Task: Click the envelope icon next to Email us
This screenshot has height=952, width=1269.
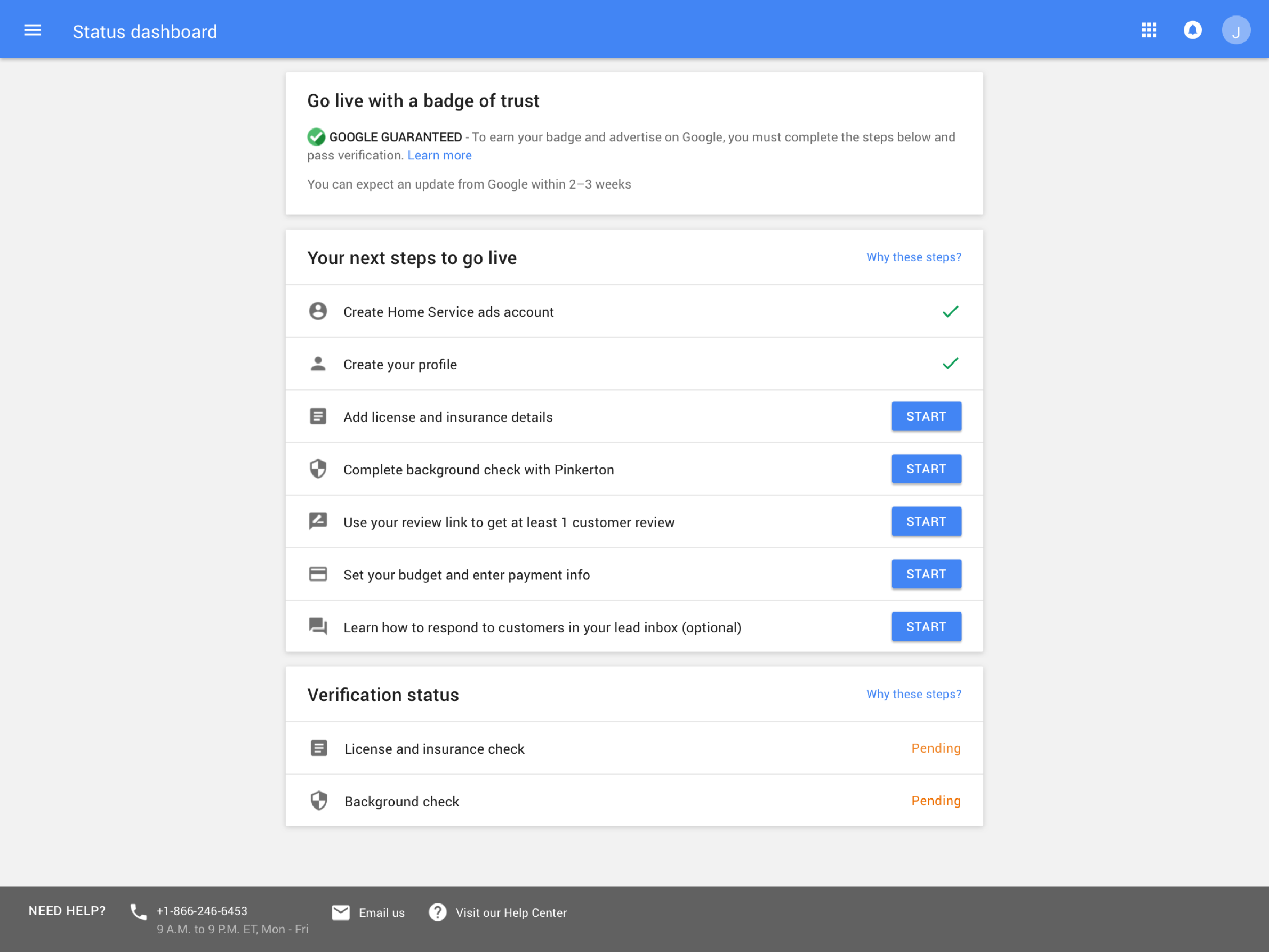Action: pyautogui.click(x=341, y=912)
